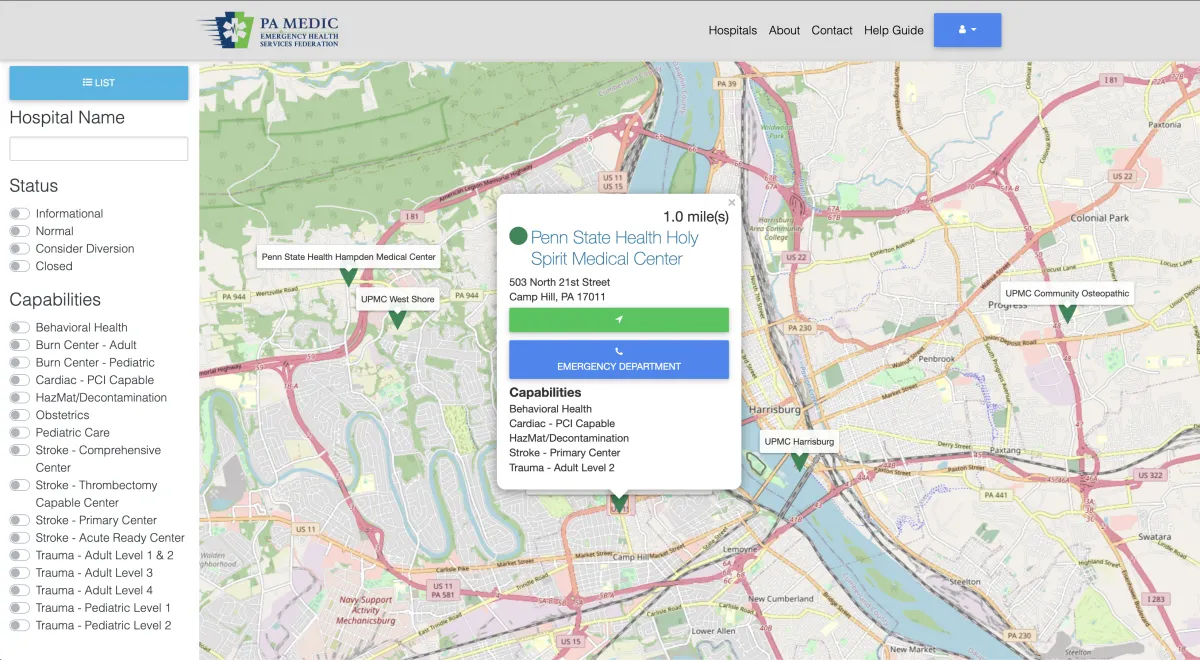The height and width of the screenshot is (660, 1200).
Task: Switch to List view
Action: 99,83
